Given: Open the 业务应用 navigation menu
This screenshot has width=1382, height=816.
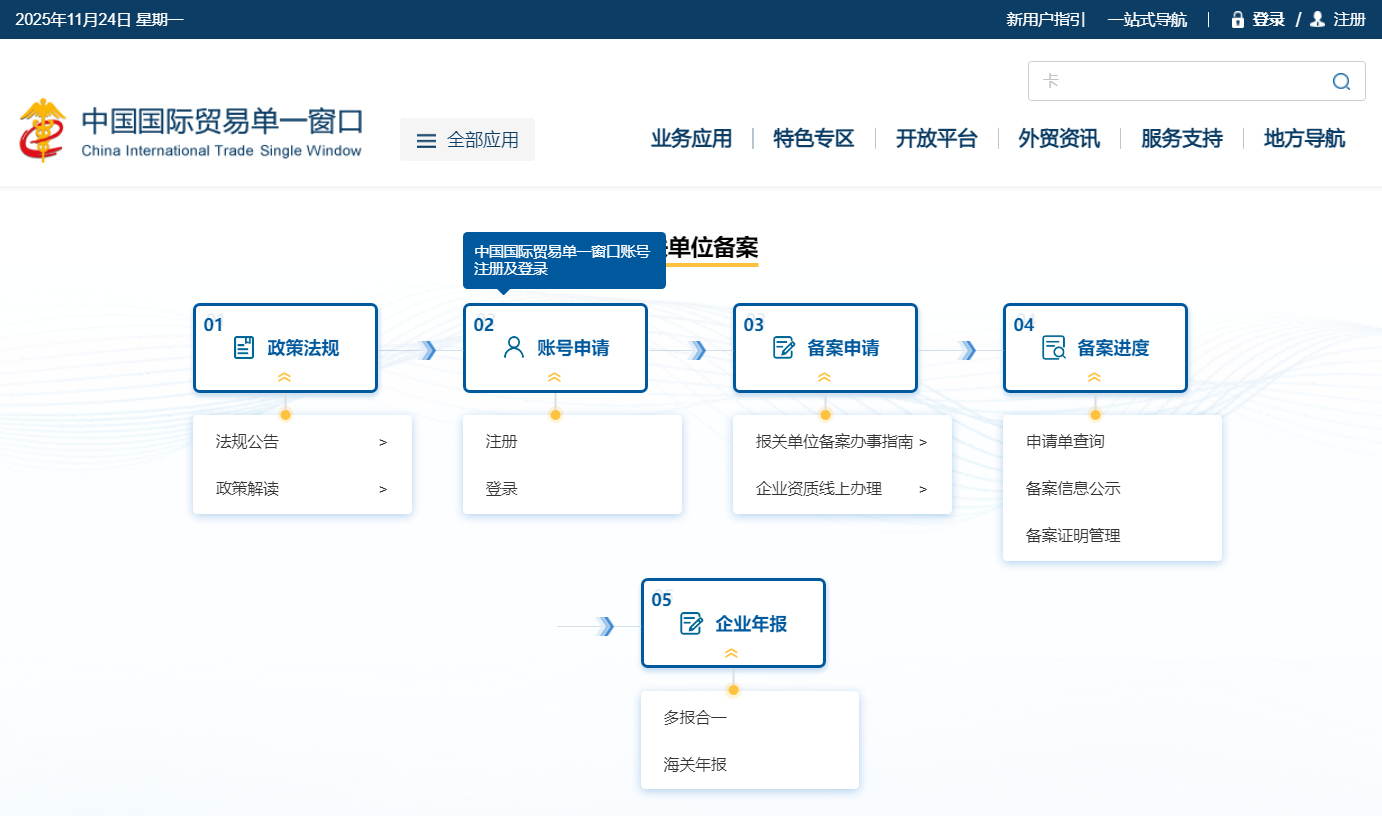Looking at the screenshot, I should click(691, 139).
